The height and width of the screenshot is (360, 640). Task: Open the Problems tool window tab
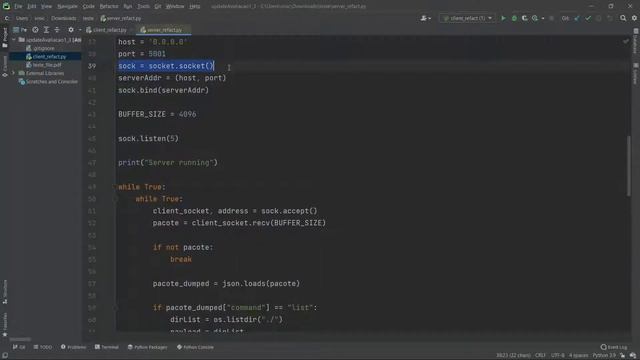pos(73,347)
